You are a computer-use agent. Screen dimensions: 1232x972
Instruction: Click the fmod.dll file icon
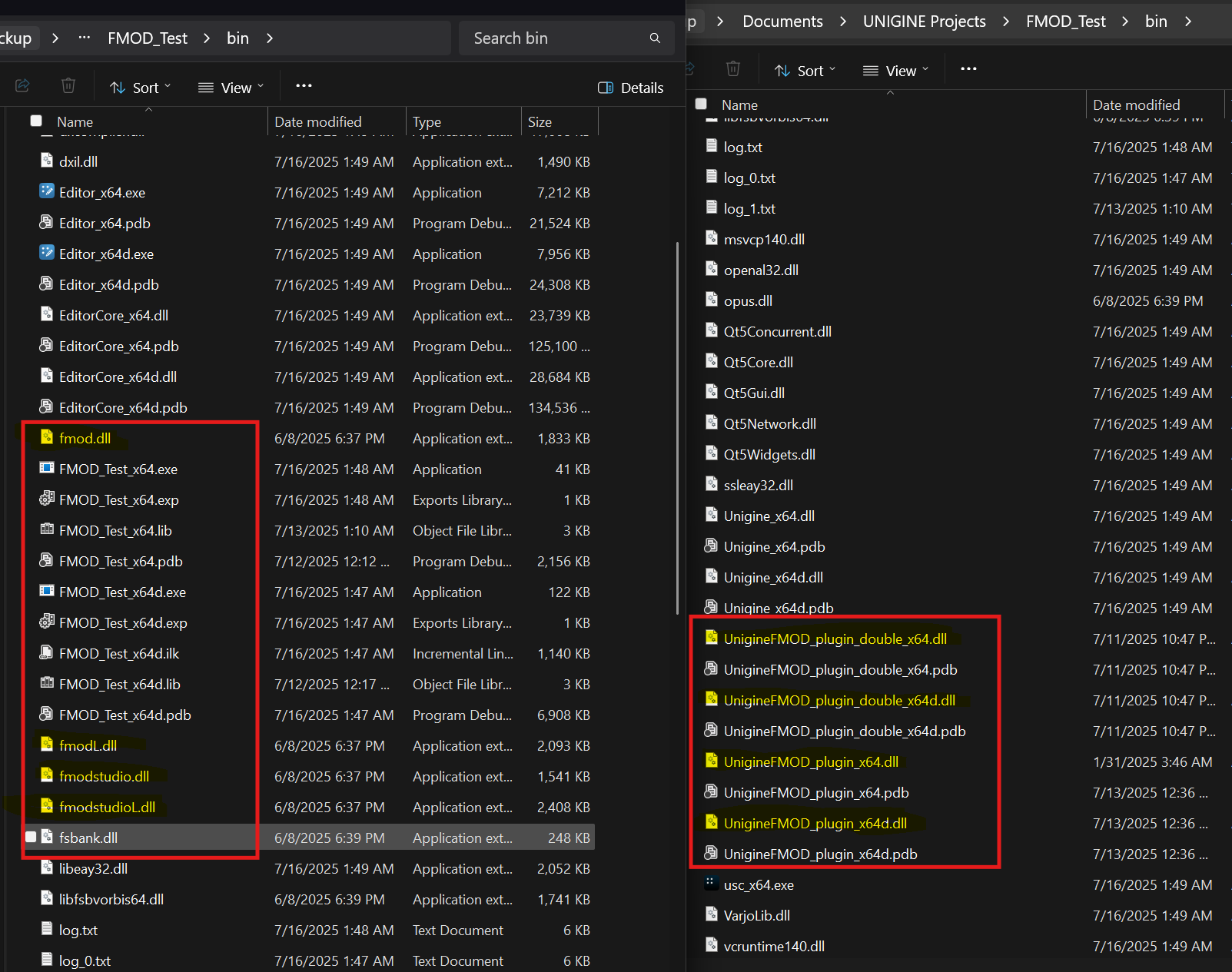point(47,437)
